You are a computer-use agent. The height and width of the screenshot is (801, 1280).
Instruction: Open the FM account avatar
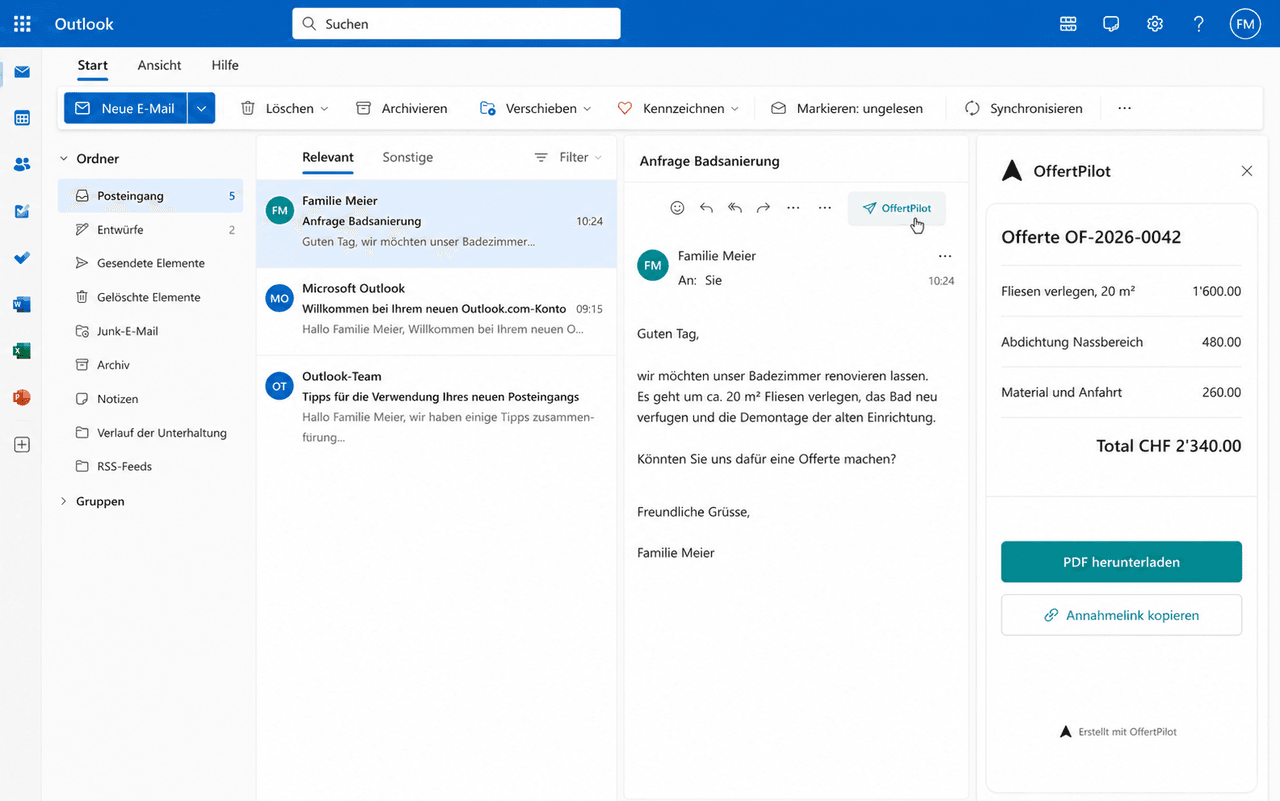click(x=1245, y=24)
